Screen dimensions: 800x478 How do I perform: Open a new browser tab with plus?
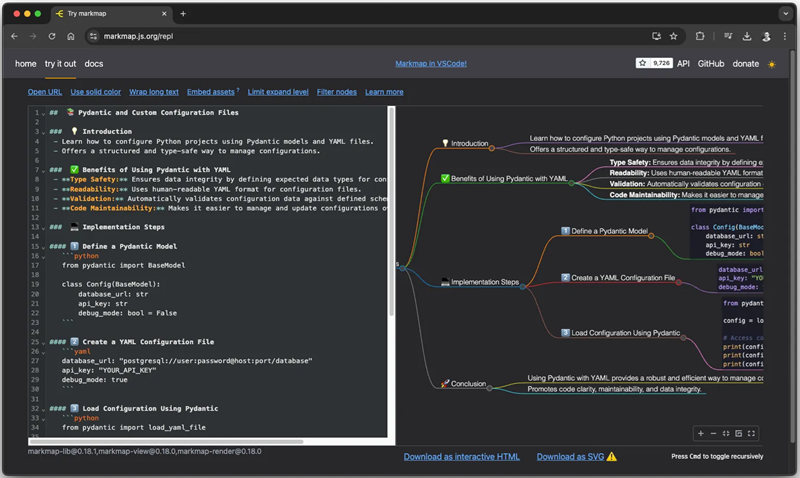click(x=183, y=14)
